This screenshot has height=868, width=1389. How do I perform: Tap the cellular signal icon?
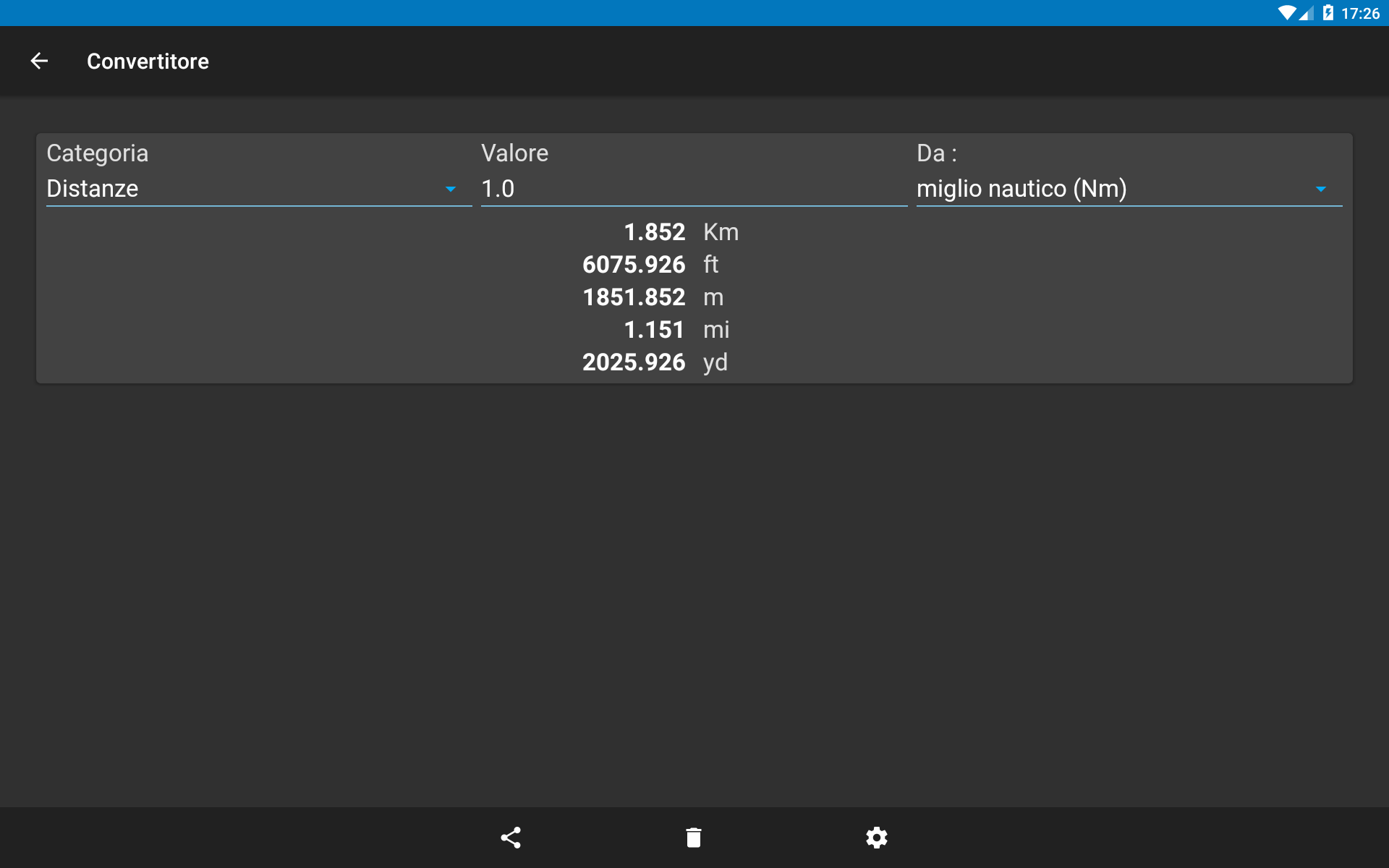tap(1306, 13)
